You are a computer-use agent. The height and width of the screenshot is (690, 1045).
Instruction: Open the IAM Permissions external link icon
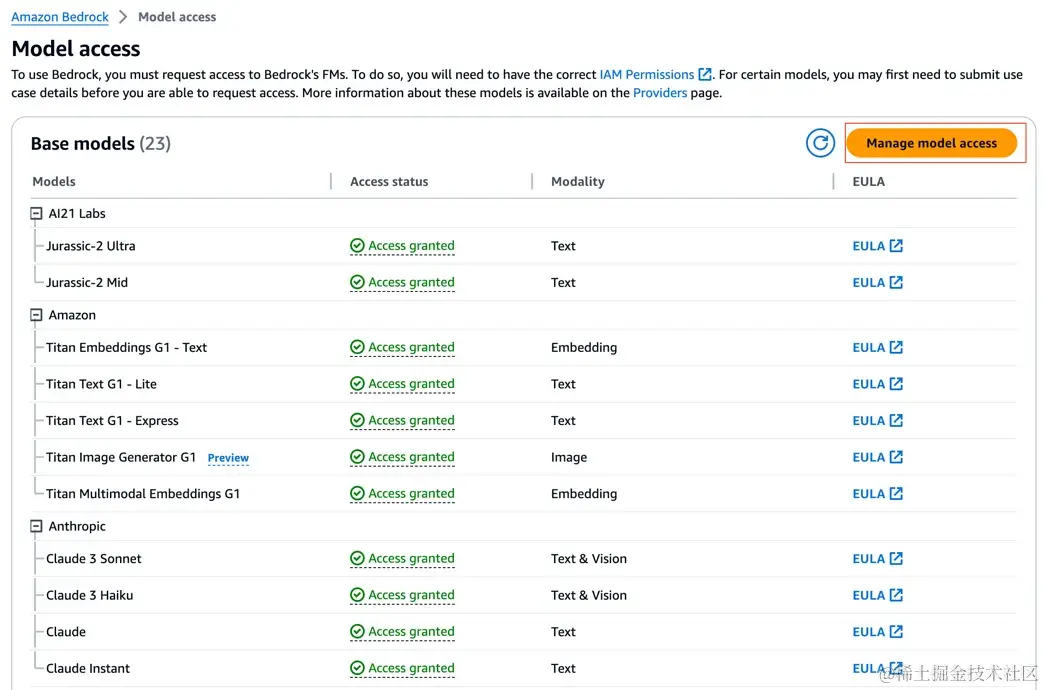704,75
